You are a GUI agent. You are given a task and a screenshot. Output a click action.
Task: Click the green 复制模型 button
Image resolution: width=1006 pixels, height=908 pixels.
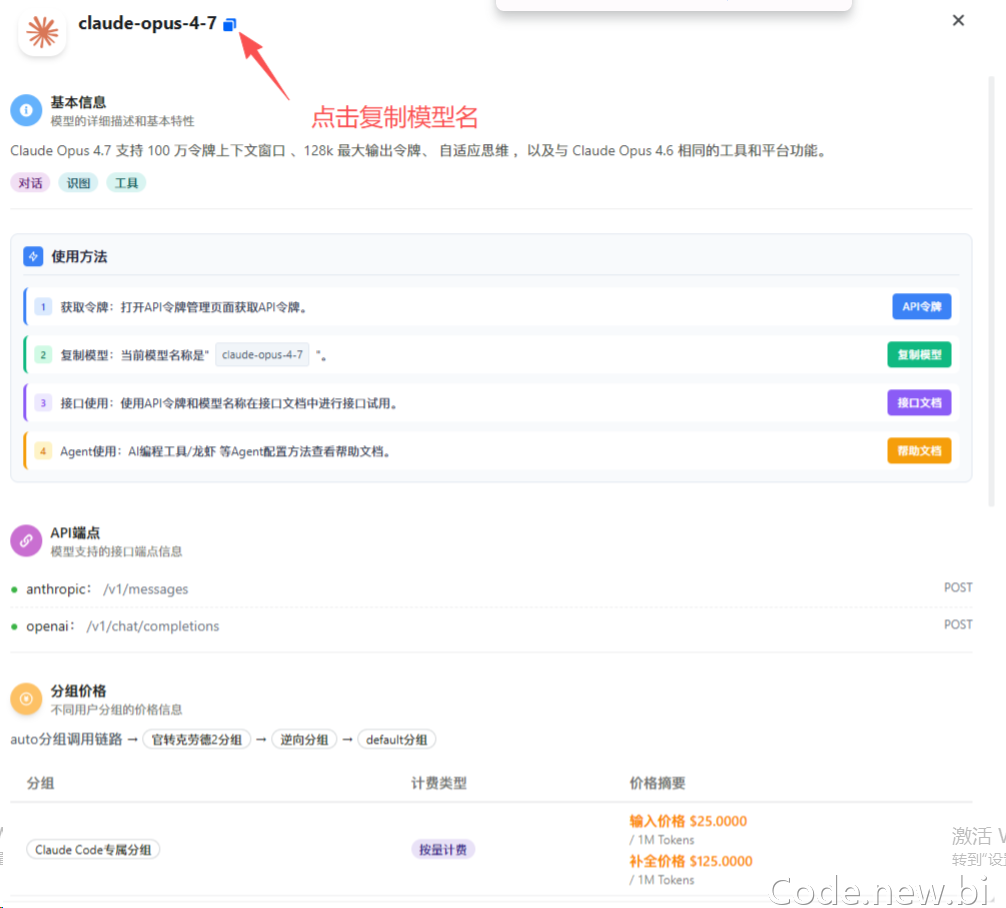click(x=919, y=355)
